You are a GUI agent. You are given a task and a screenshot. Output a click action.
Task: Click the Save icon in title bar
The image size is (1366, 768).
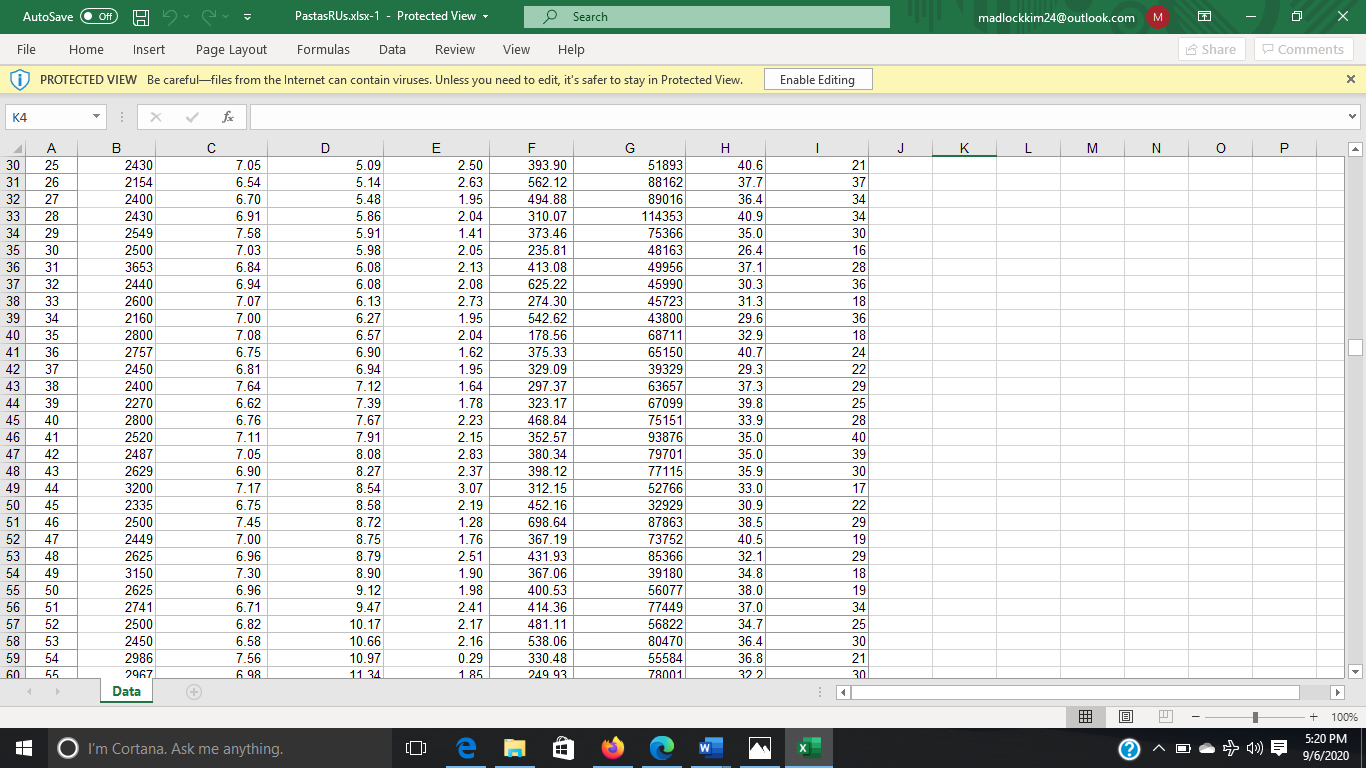(x=142, y=17)
